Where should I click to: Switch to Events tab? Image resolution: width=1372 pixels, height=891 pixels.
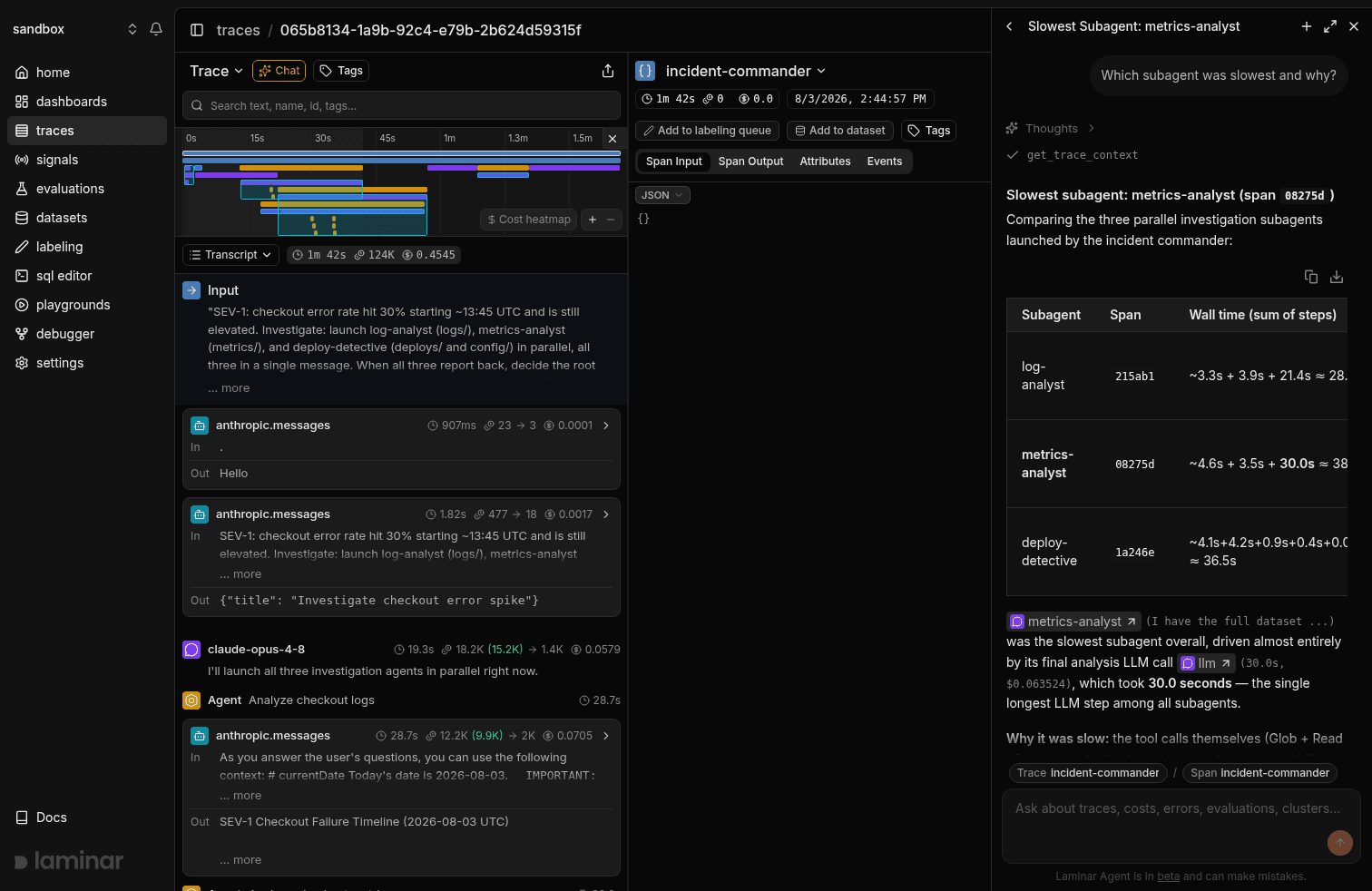coord(885,162)
